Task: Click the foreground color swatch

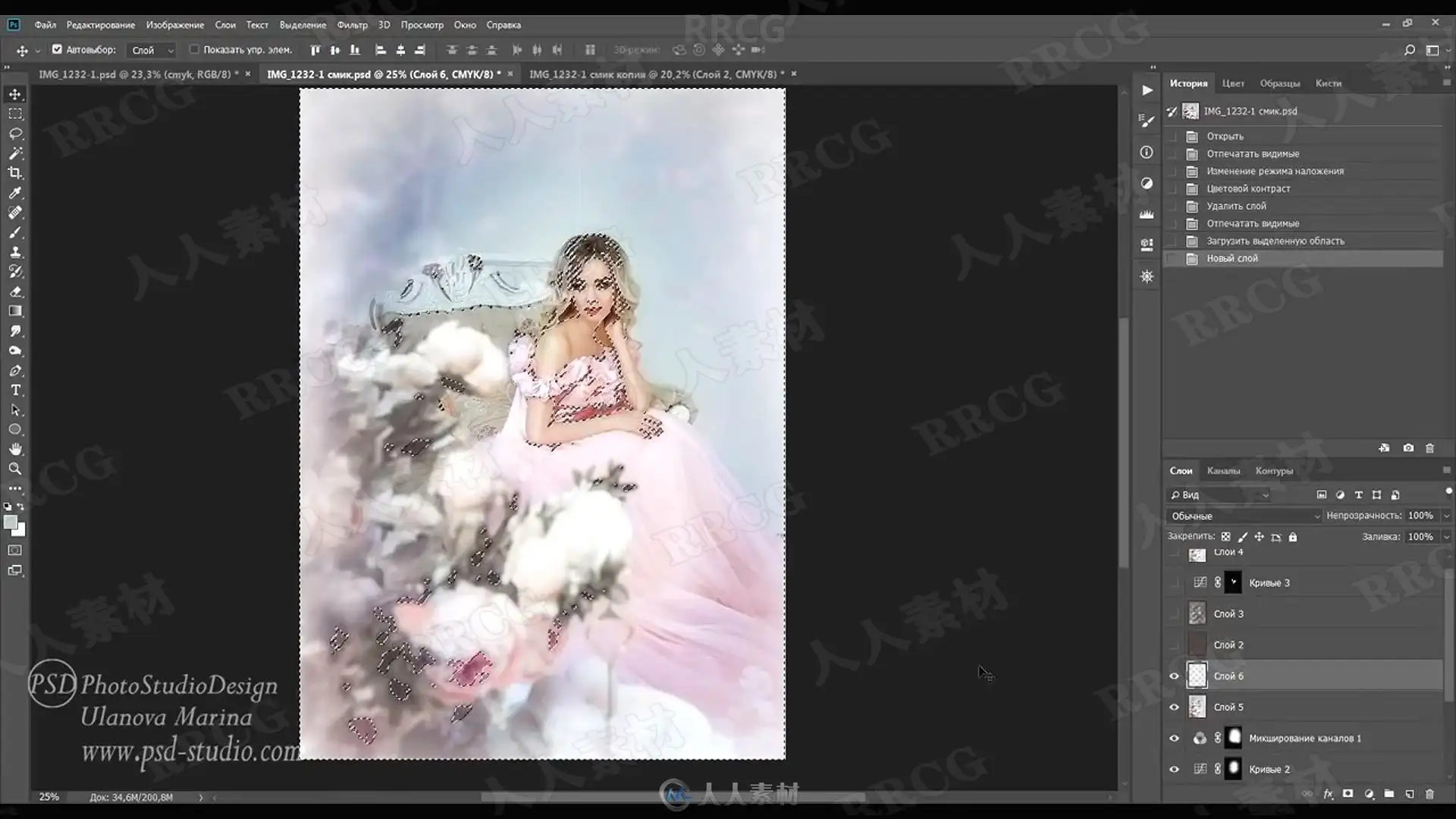Action: click(10, 522)
